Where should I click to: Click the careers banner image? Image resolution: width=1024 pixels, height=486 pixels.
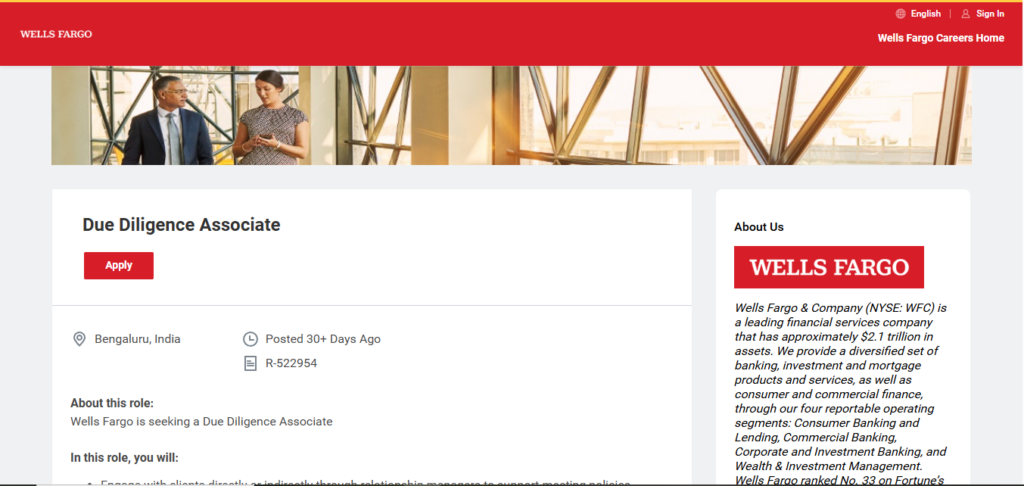pos(511,115)
